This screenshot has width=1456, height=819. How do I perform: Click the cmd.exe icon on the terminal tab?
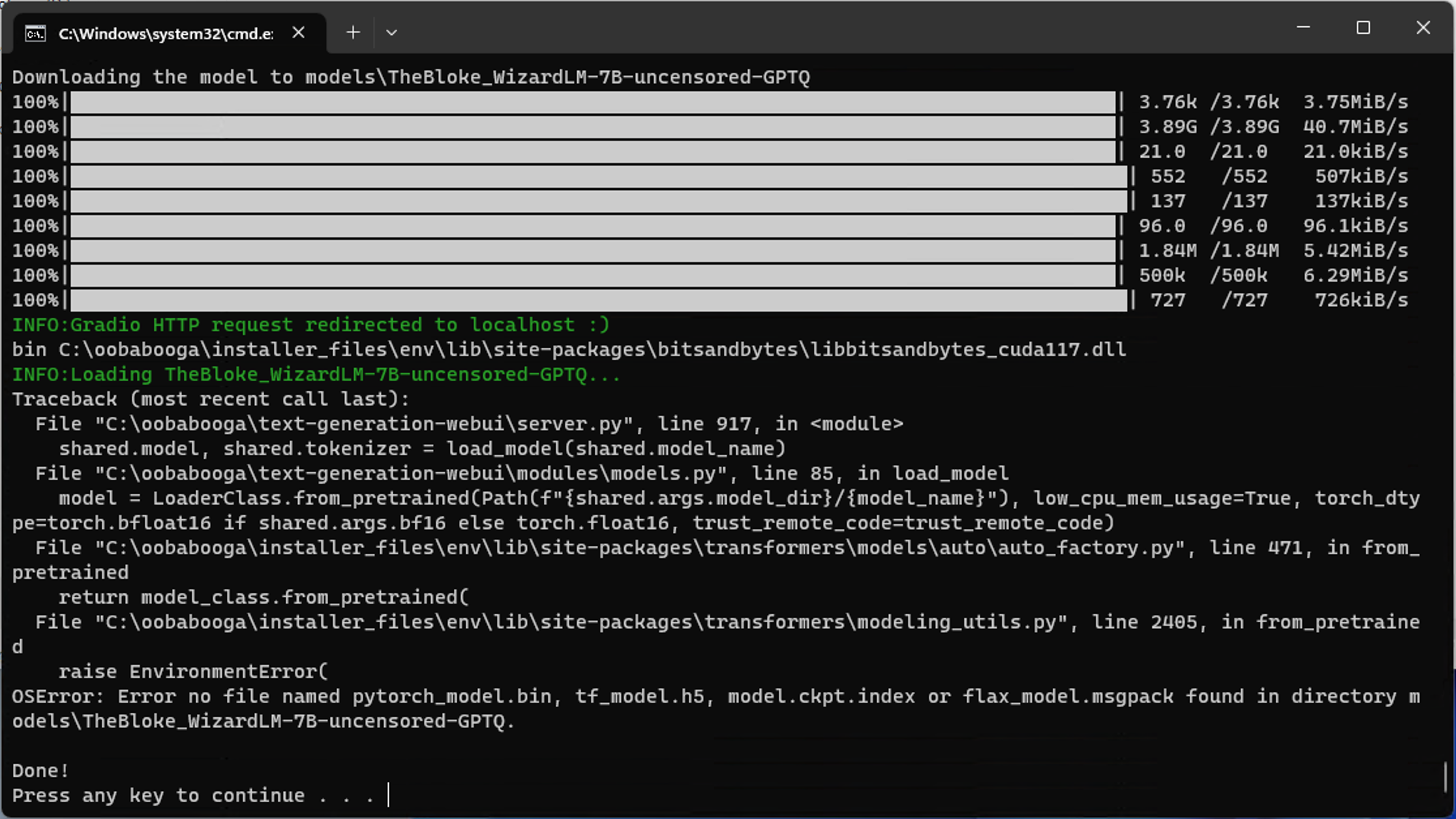click(x=37, y=33)
